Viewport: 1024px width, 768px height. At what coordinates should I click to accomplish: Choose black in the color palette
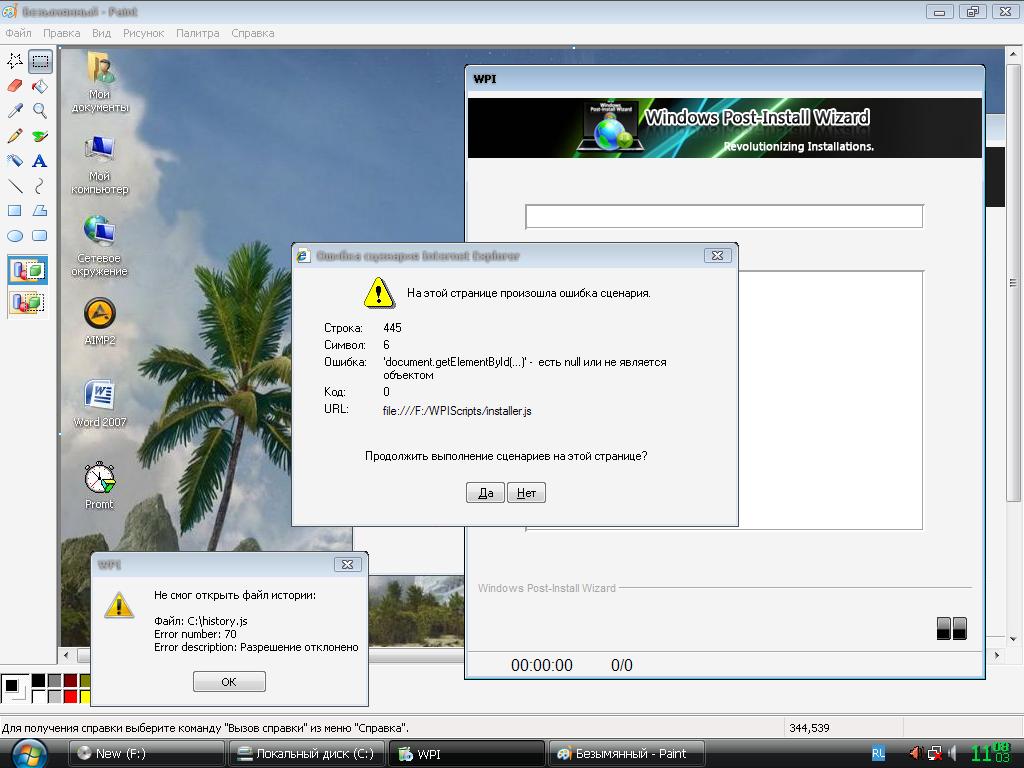point(39,681)
